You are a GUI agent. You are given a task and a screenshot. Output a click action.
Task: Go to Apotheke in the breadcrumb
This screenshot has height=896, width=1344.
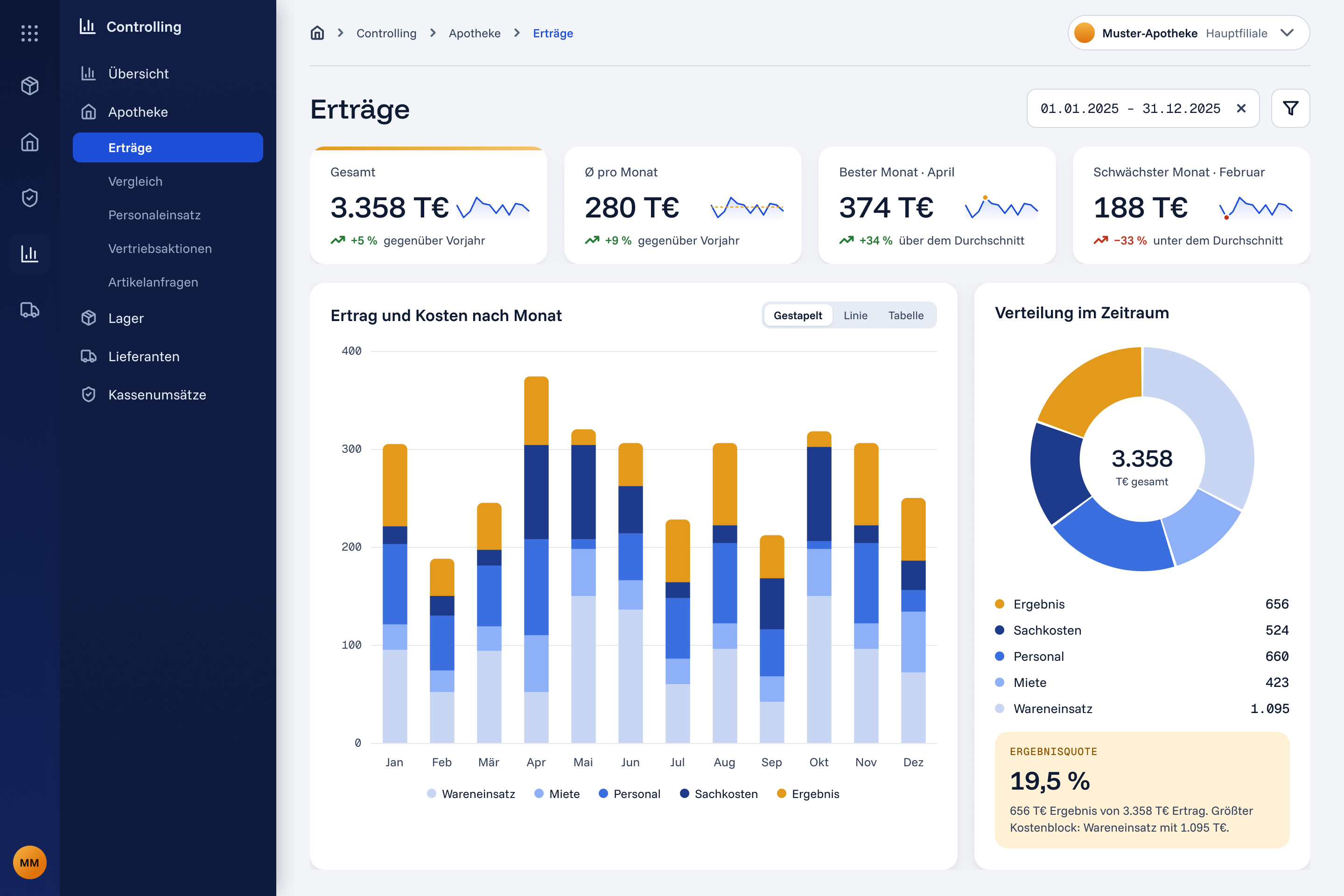(x=474, y=33)
